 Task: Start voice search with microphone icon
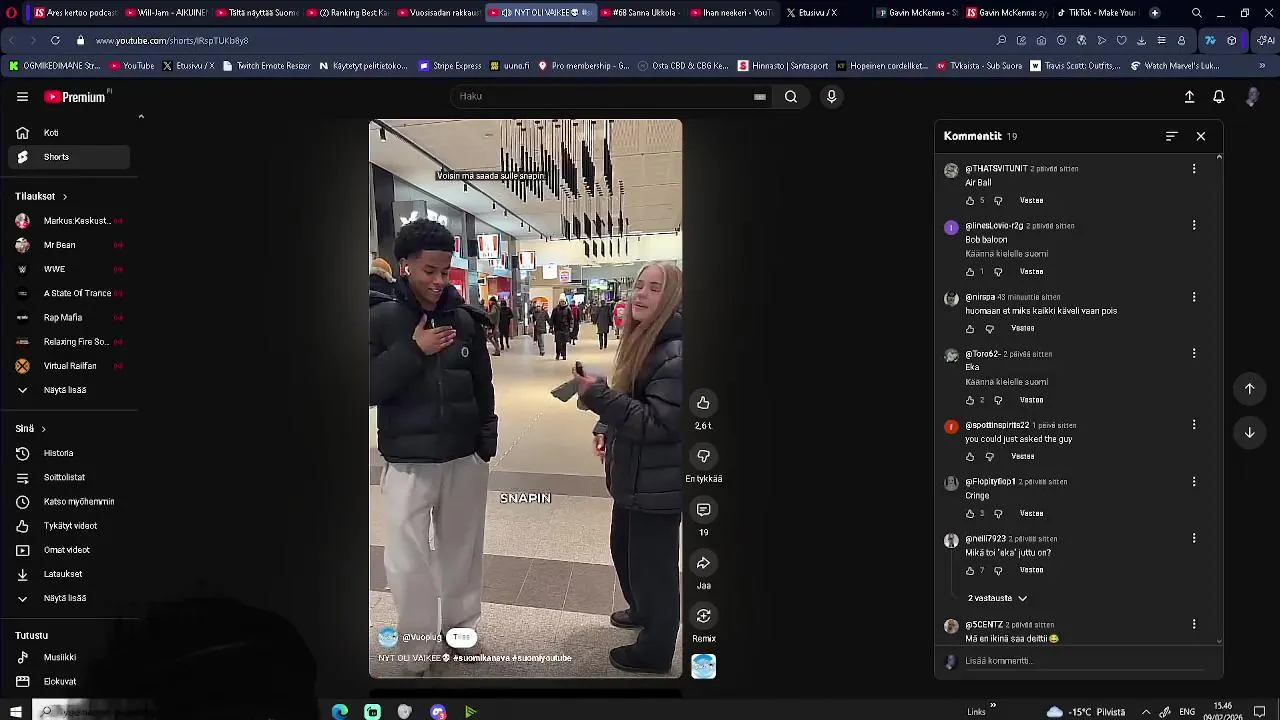point(831,97)
